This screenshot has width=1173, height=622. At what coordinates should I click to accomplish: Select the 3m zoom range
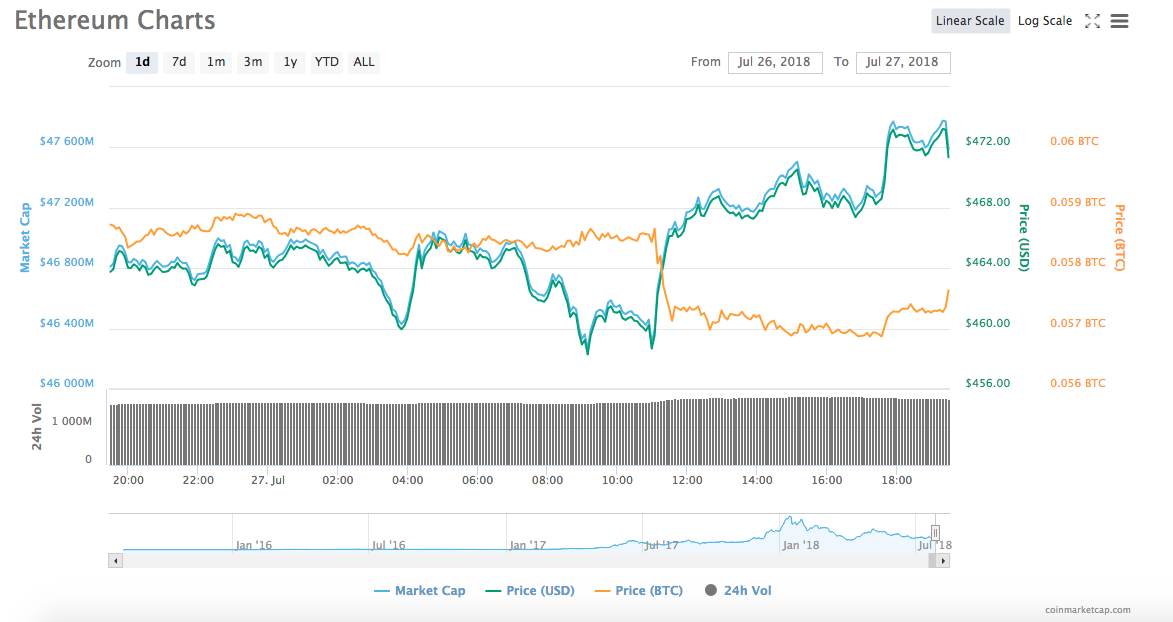point(253,62)
